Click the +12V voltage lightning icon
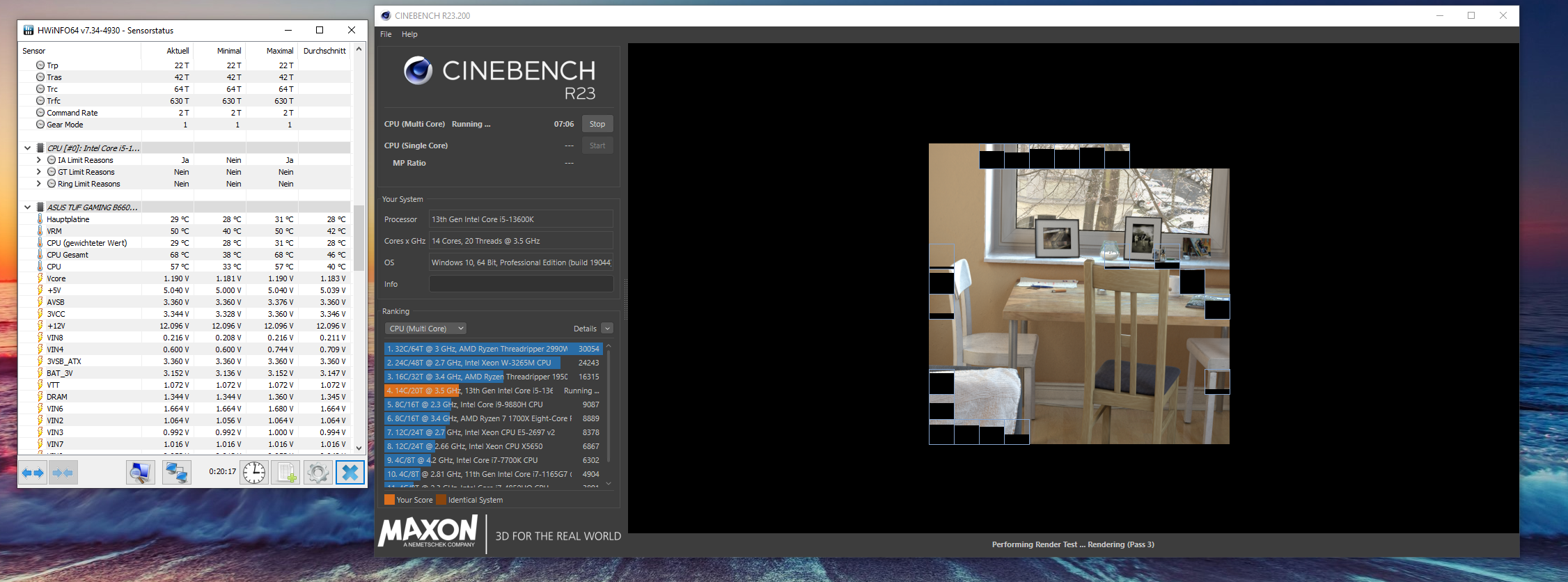 point(40,325)
